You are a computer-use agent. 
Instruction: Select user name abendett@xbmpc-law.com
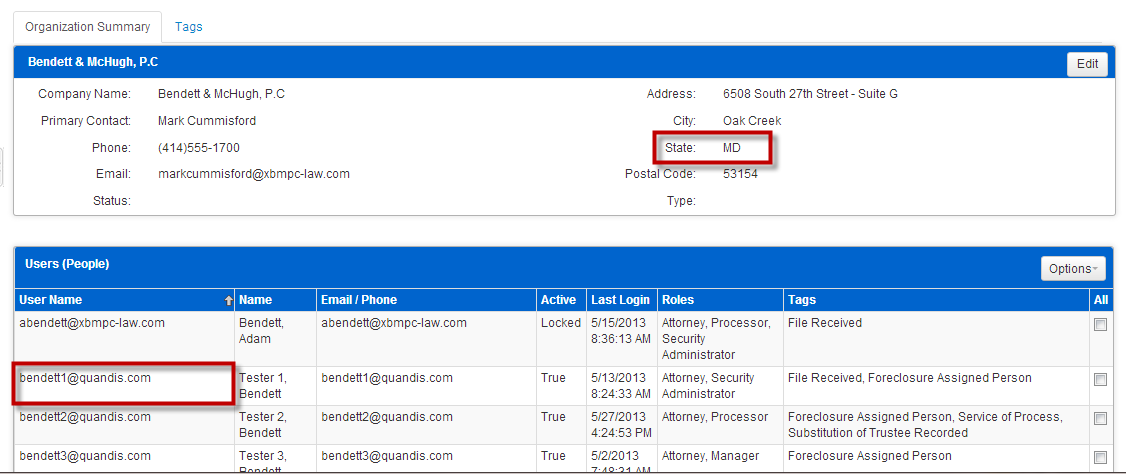coord(92,323)
